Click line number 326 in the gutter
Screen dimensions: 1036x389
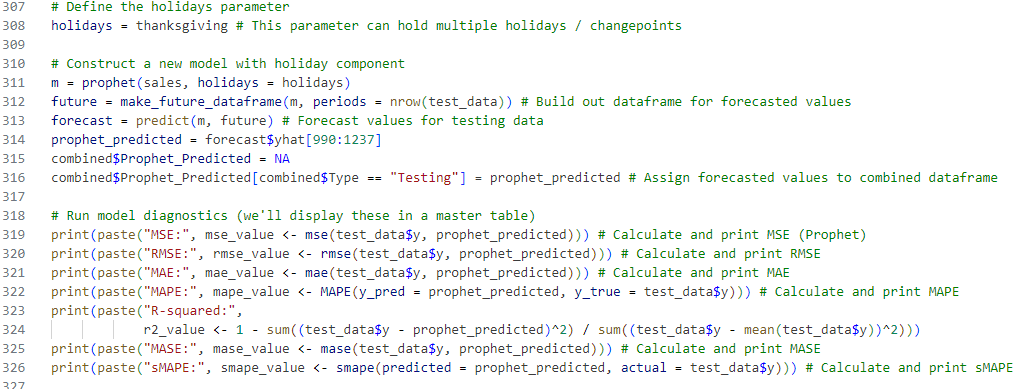tap(15, 367)
